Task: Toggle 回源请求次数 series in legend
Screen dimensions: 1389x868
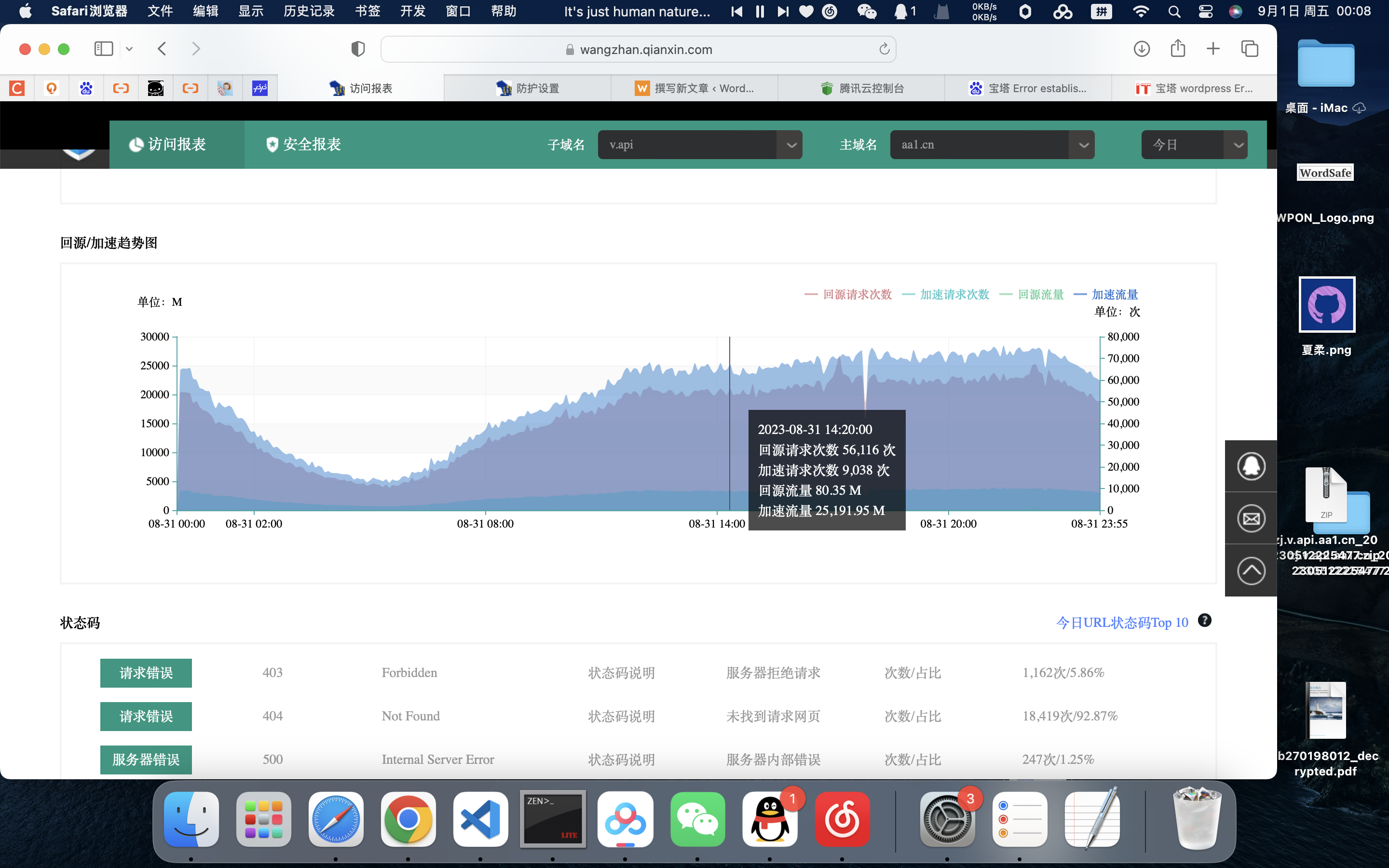Action: (x=848, y=295)
